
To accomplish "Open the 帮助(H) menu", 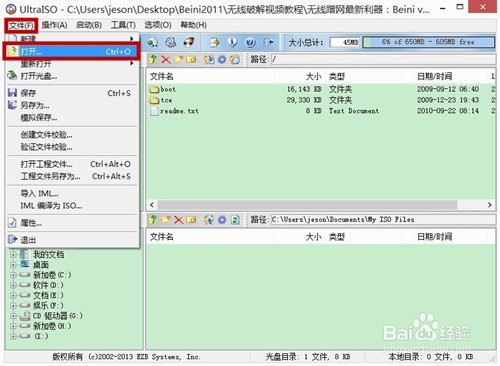I will point(194,25).
